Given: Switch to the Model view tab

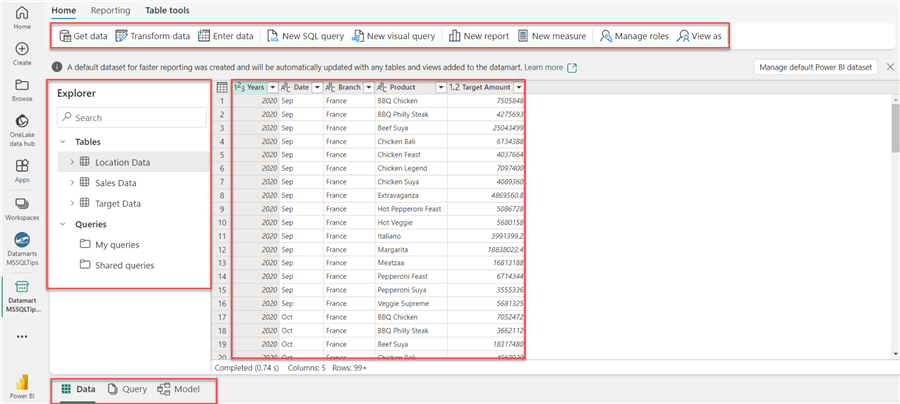Looking at the screenshot, I should [x=178, y=389].
